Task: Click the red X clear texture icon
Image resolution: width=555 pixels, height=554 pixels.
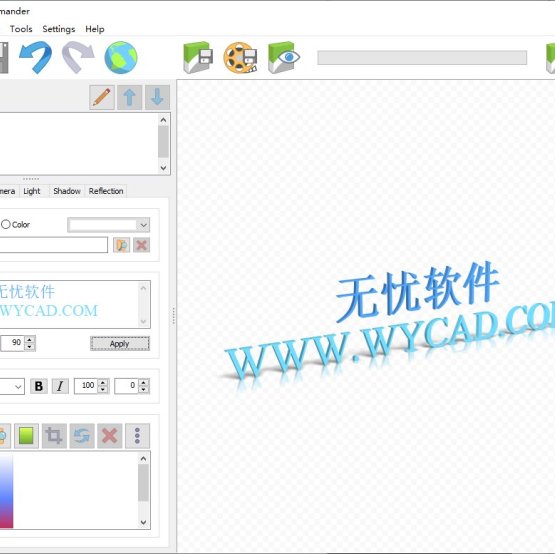Action: pos(142,245)
